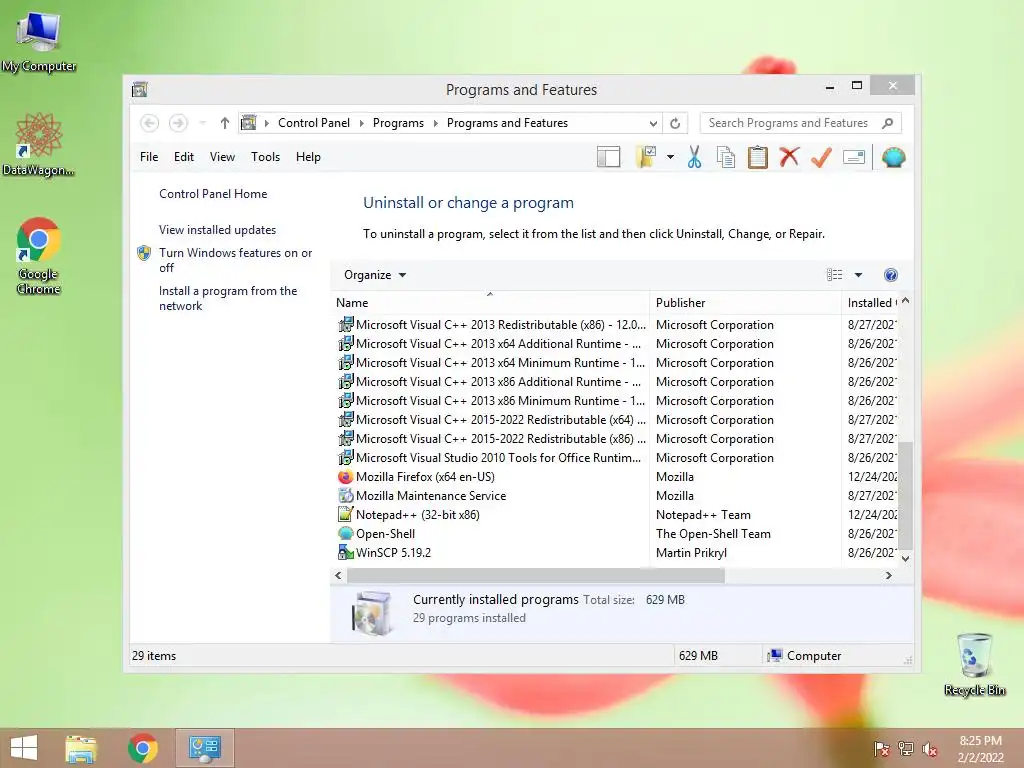This screenshot has width=1024, height=768.
Task: Click the muted volume tray icon
Action: click(x=929, y=749)
